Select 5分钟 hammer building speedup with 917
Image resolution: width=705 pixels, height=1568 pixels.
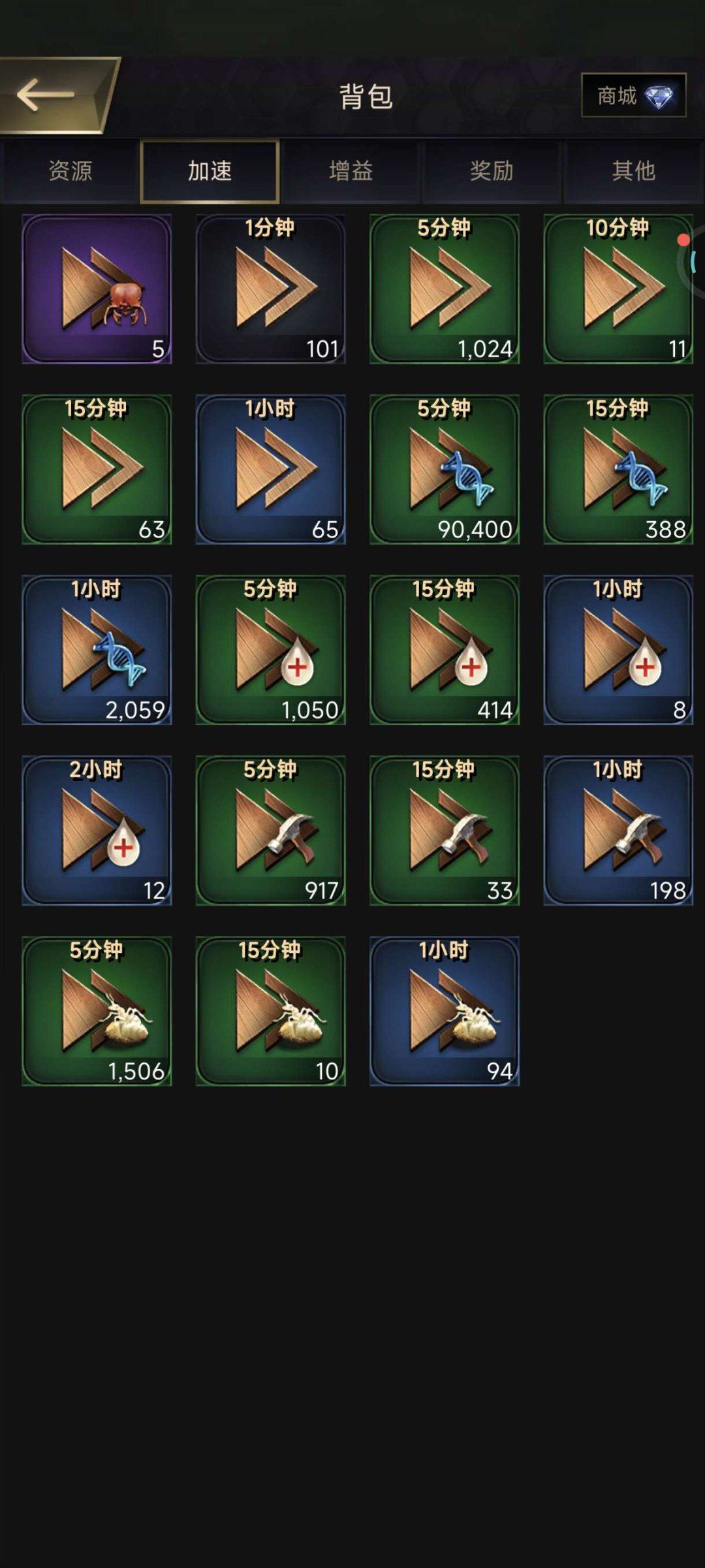click(x=270, y=831)
